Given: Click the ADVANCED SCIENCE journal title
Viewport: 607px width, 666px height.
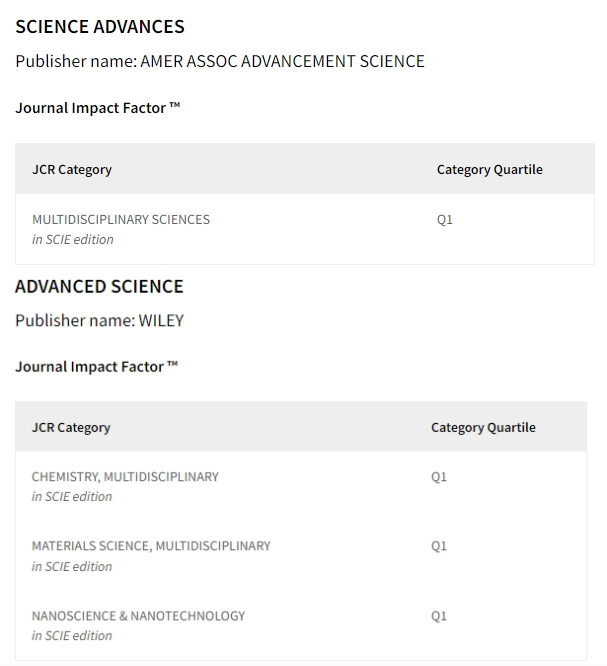Looking at the screenshot, I should 99,287.
